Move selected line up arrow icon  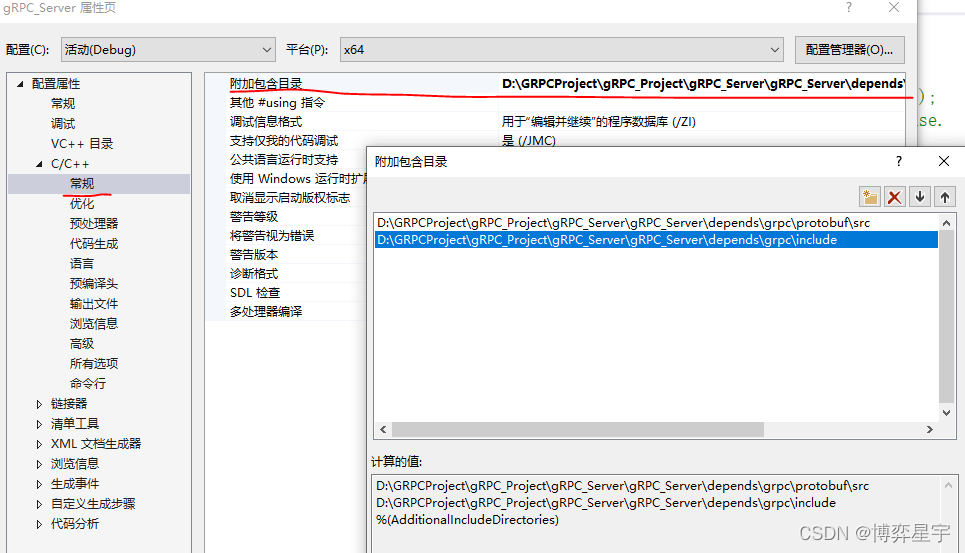click(x=945, y=197)
